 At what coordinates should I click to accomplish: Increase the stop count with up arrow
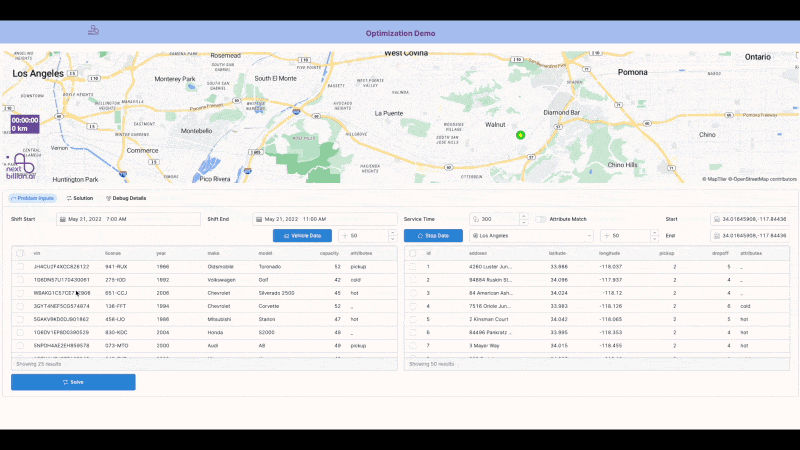[654, 232]
